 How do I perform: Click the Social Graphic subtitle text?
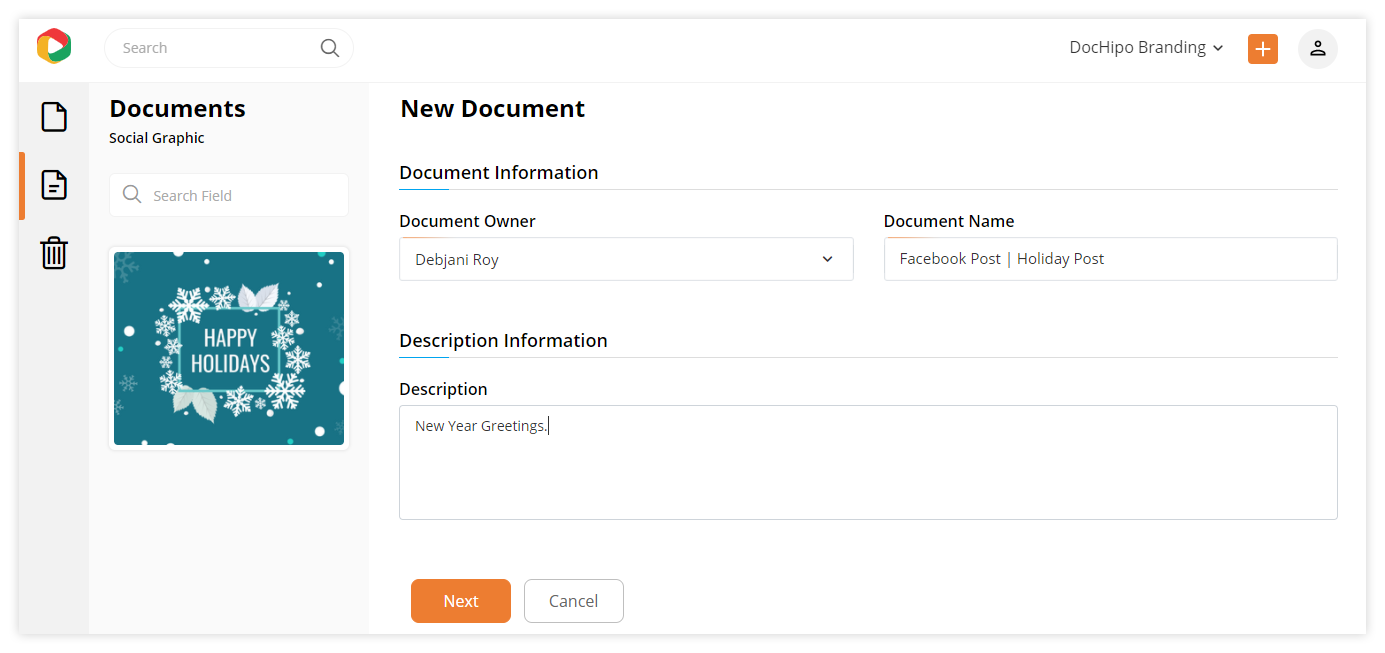point(157,138)
